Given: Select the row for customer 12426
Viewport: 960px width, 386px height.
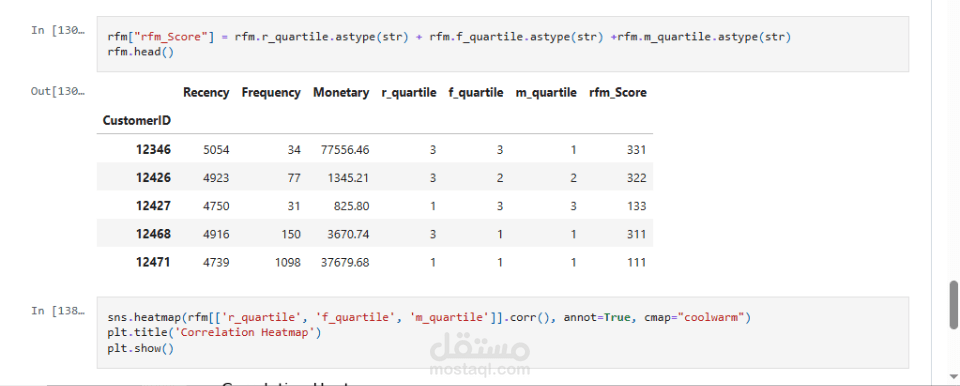Looking at the screenshot, I should click(x=375, y=178).
